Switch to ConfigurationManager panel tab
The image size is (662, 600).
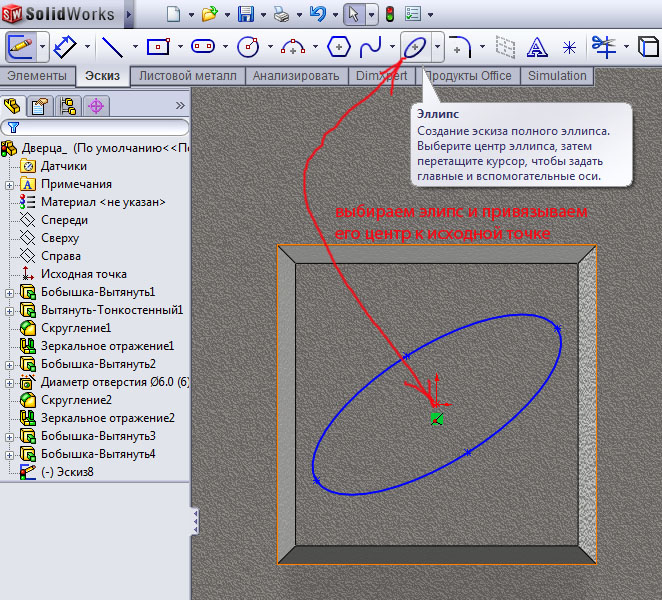(x=68, y=105)
